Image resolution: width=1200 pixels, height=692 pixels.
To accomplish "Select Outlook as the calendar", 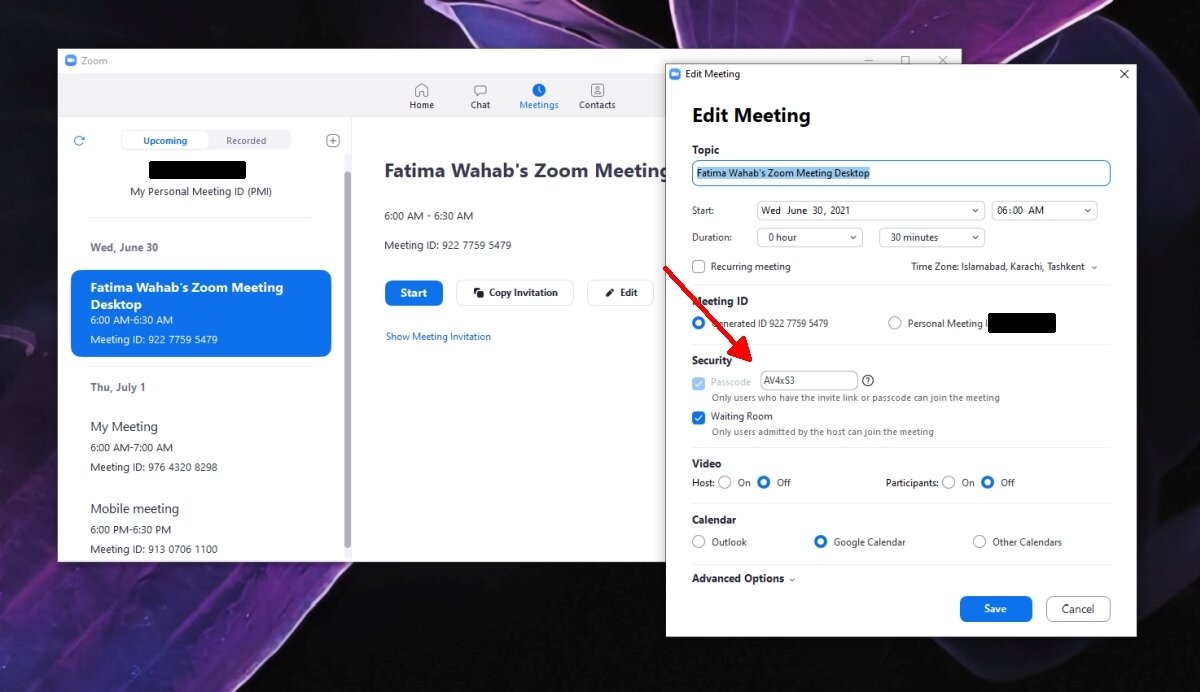I will (698, 541).
